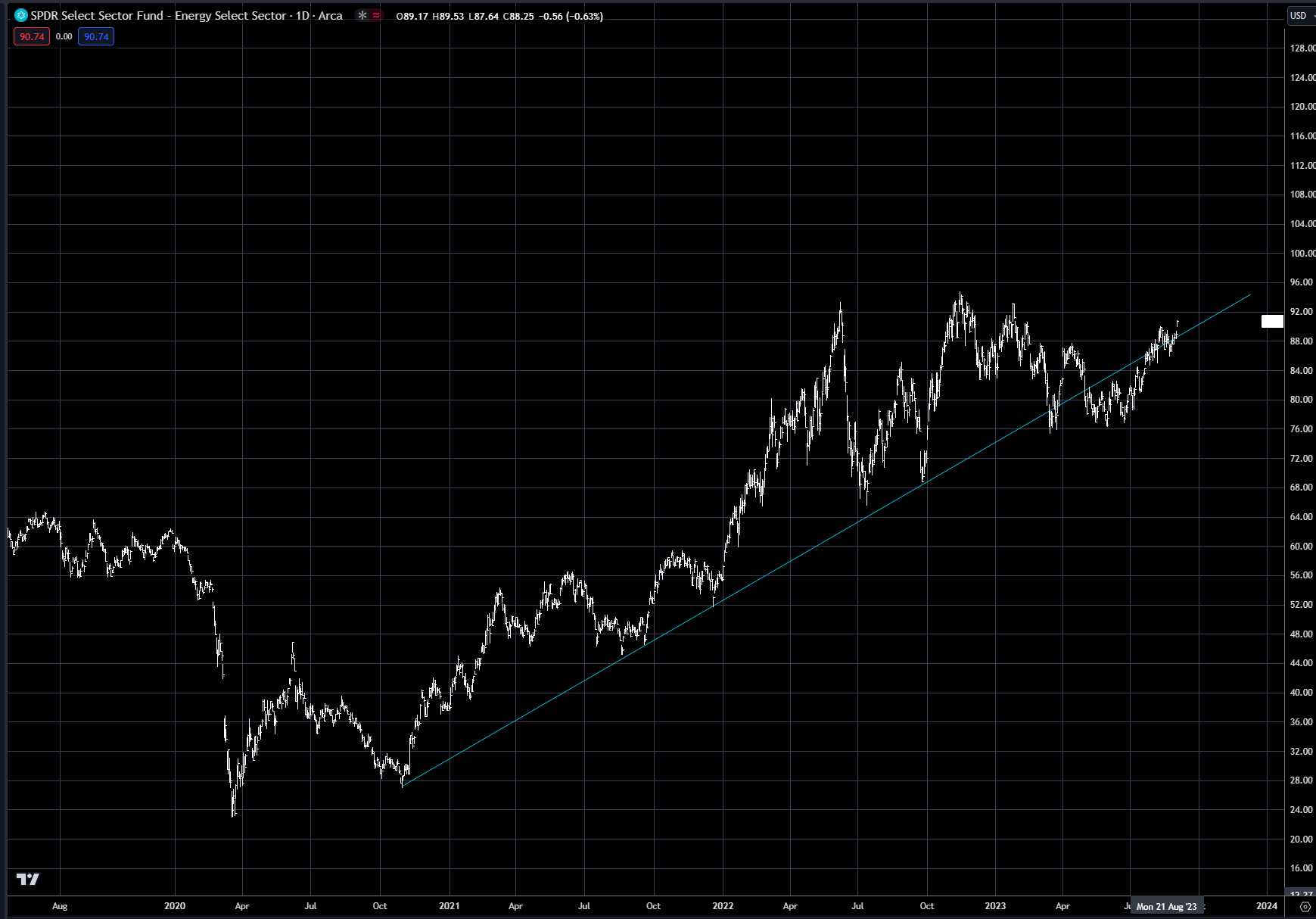Open chart settings gear in bottom-right corner
The height and width of the screenshot is (919, 1316).
point(1305,906)
